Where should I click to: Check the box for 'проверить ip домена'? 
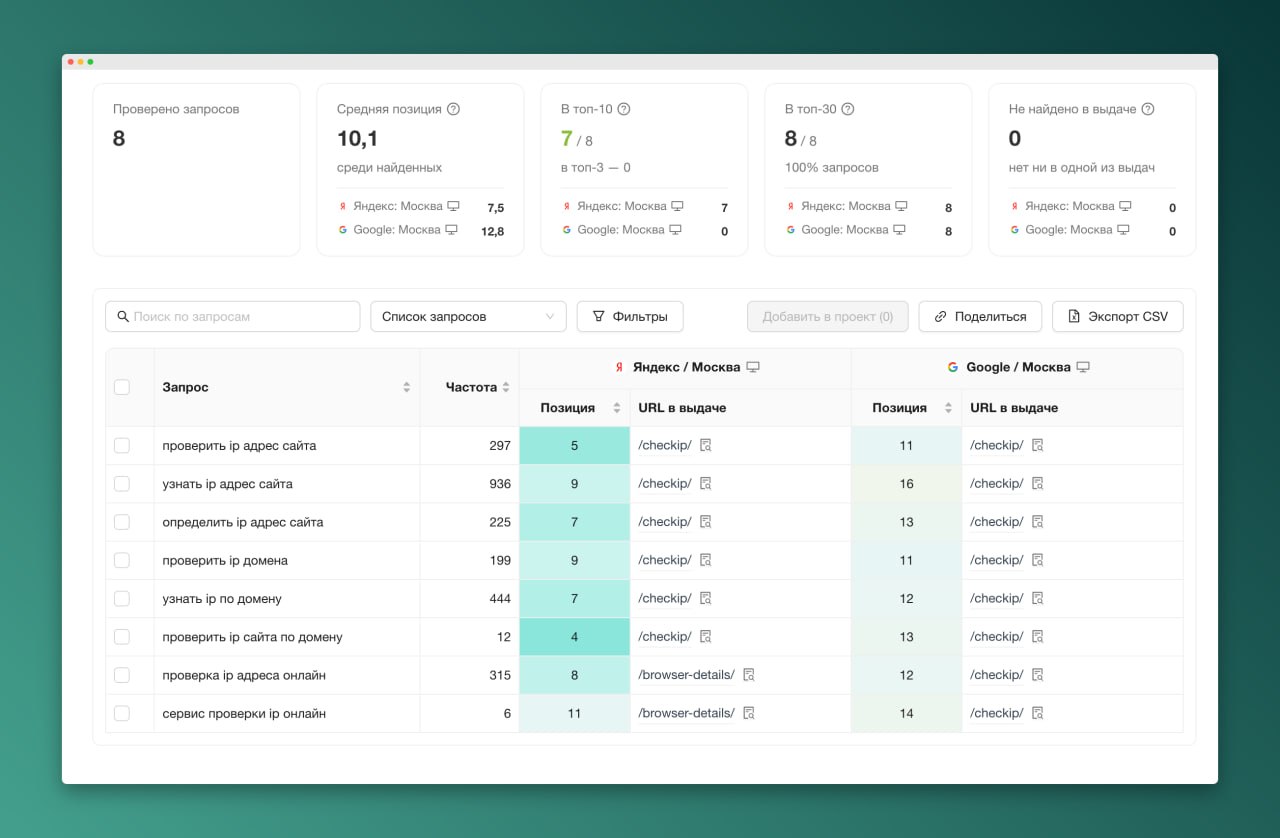click(122, 560)
